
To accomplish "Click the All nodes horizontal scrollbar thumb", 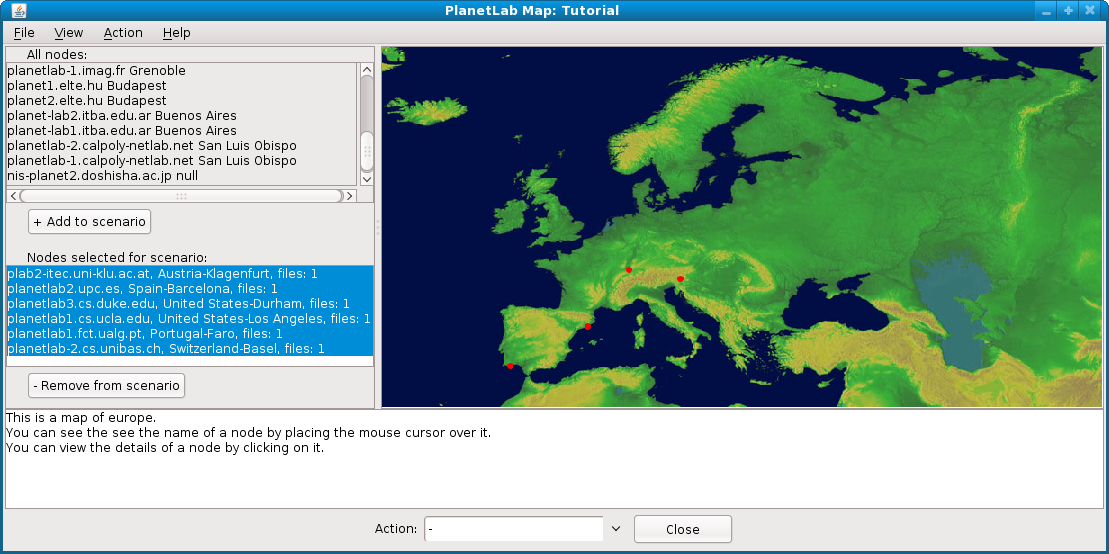I will pos(180,196).
